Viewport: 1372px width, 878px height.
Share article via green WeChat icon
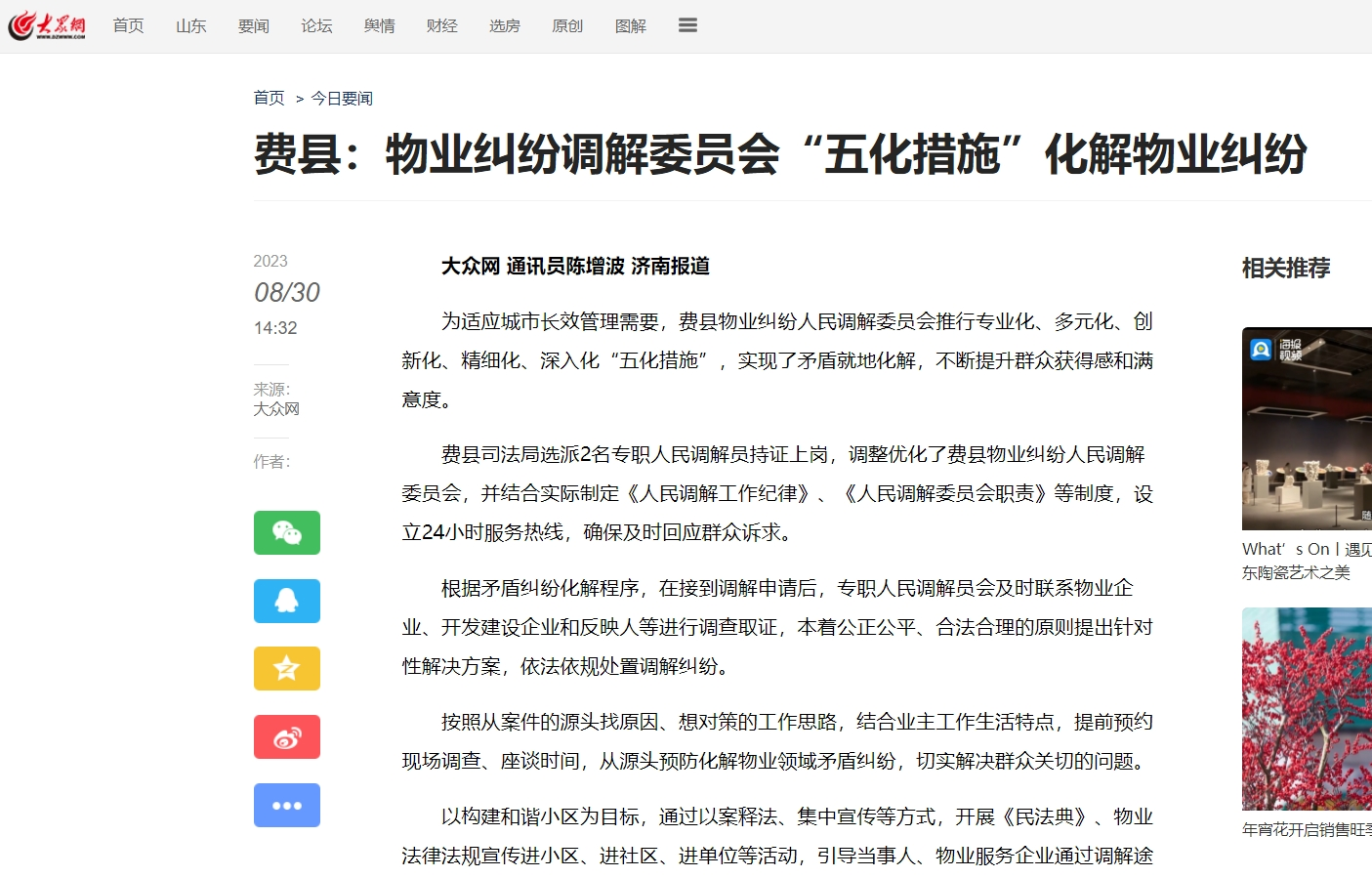287,532
